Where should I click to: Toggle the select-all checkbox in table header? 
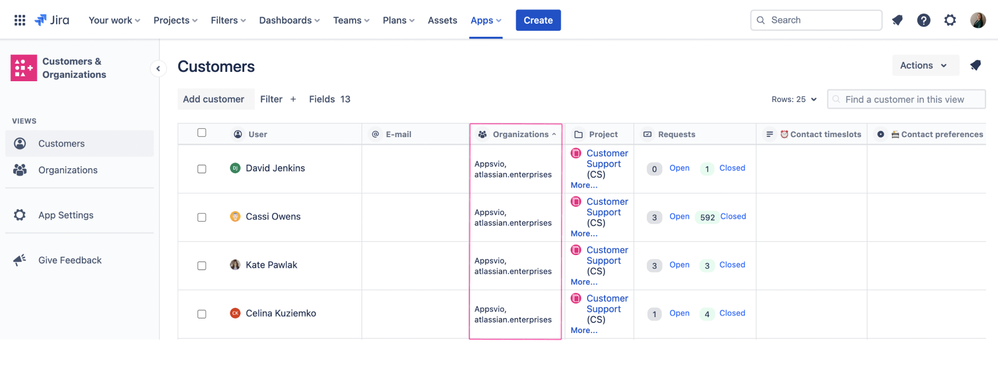coord(202,133)
